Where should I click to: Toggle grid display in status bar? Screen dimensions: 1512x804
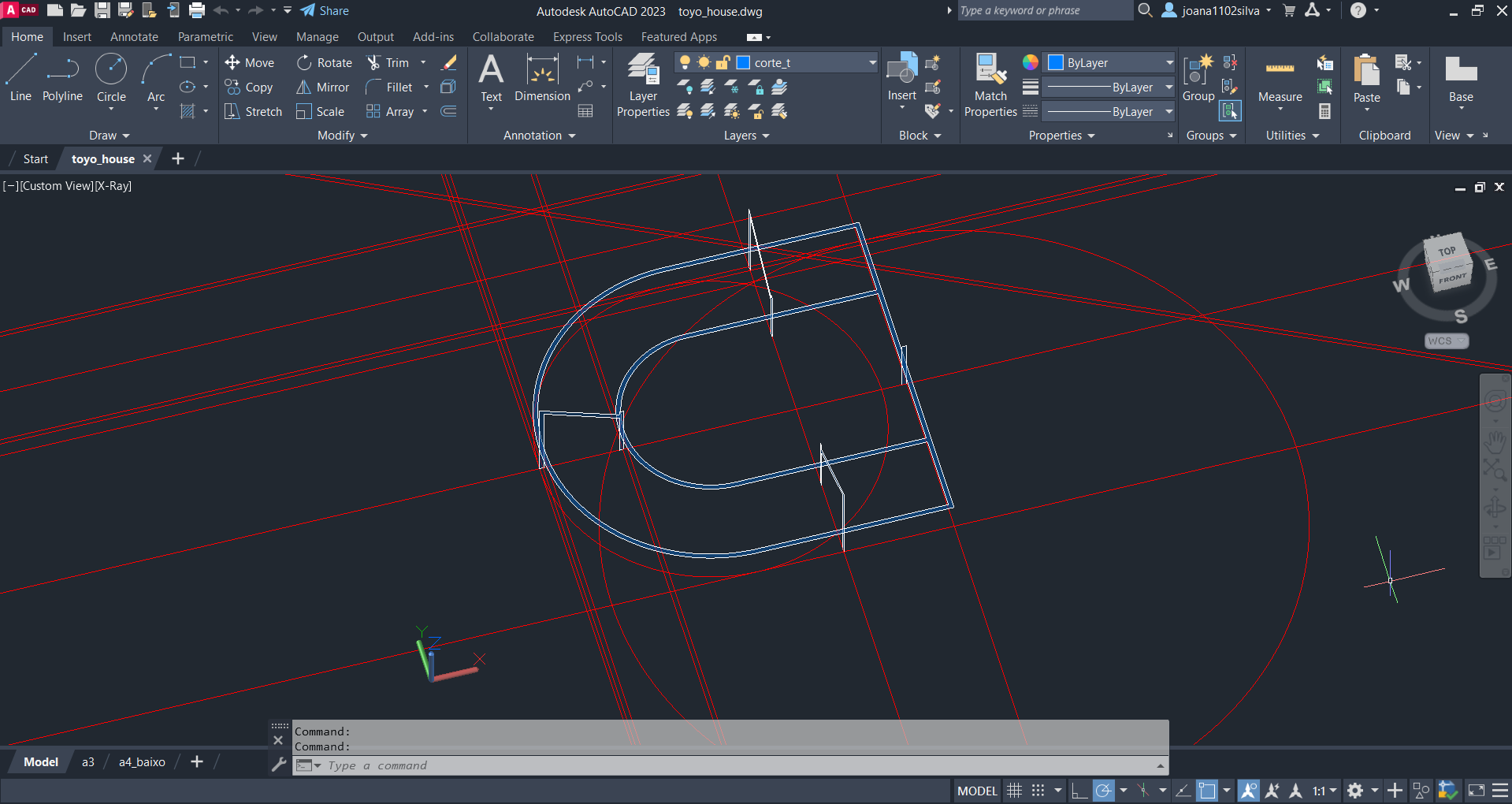(1015, 791)
